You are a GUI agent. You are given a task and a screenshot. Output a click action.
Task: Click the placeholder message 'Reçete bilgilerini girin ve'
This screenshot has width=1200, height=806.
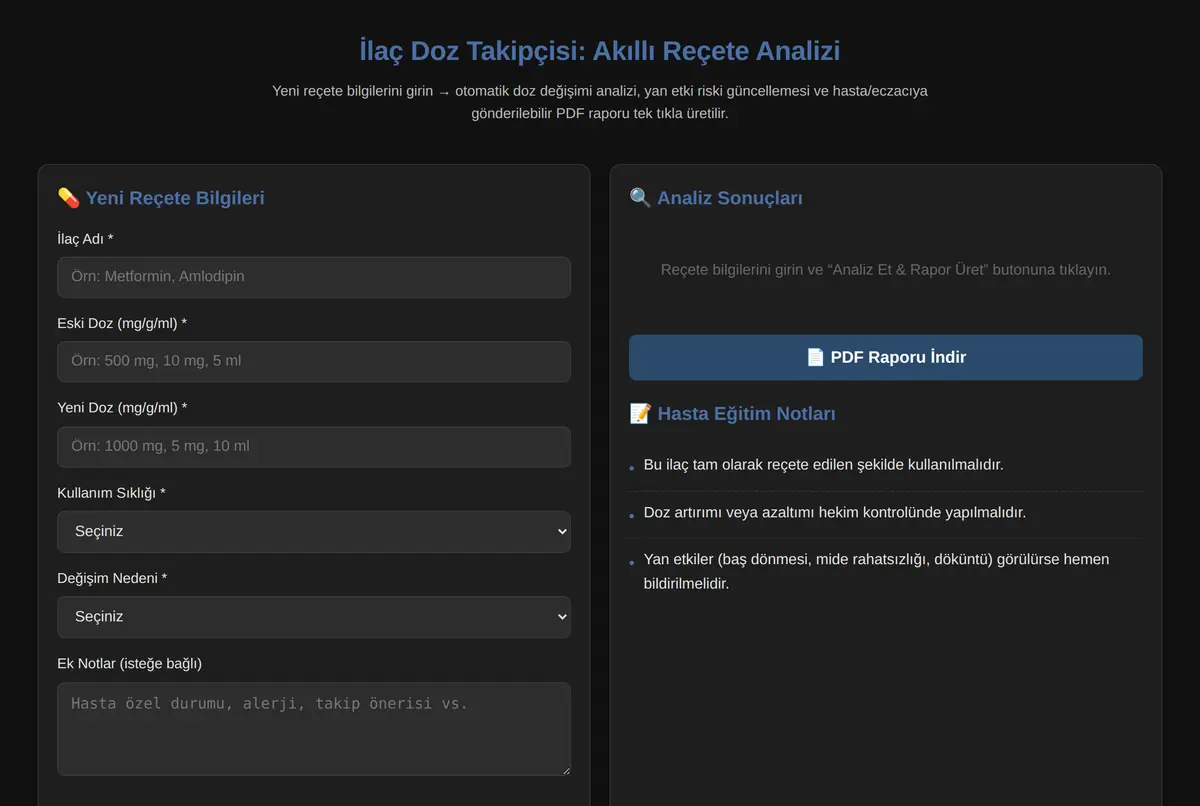[885, 270]
